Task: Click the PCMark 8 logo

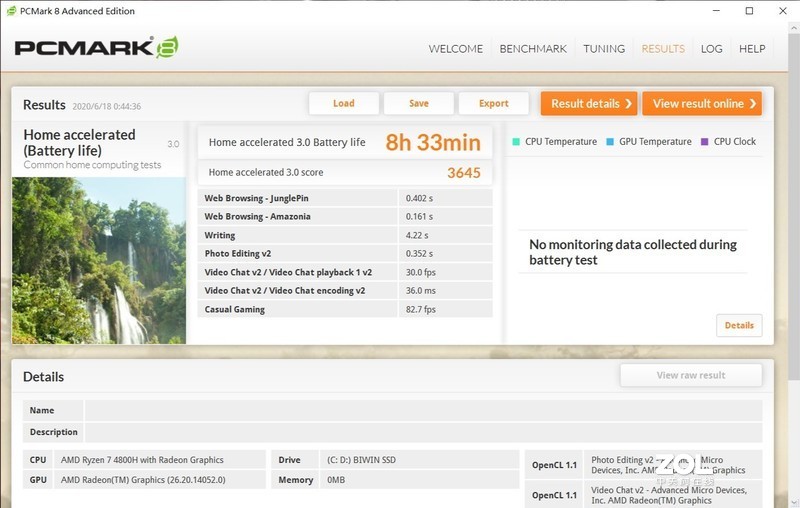Action: 96,47
